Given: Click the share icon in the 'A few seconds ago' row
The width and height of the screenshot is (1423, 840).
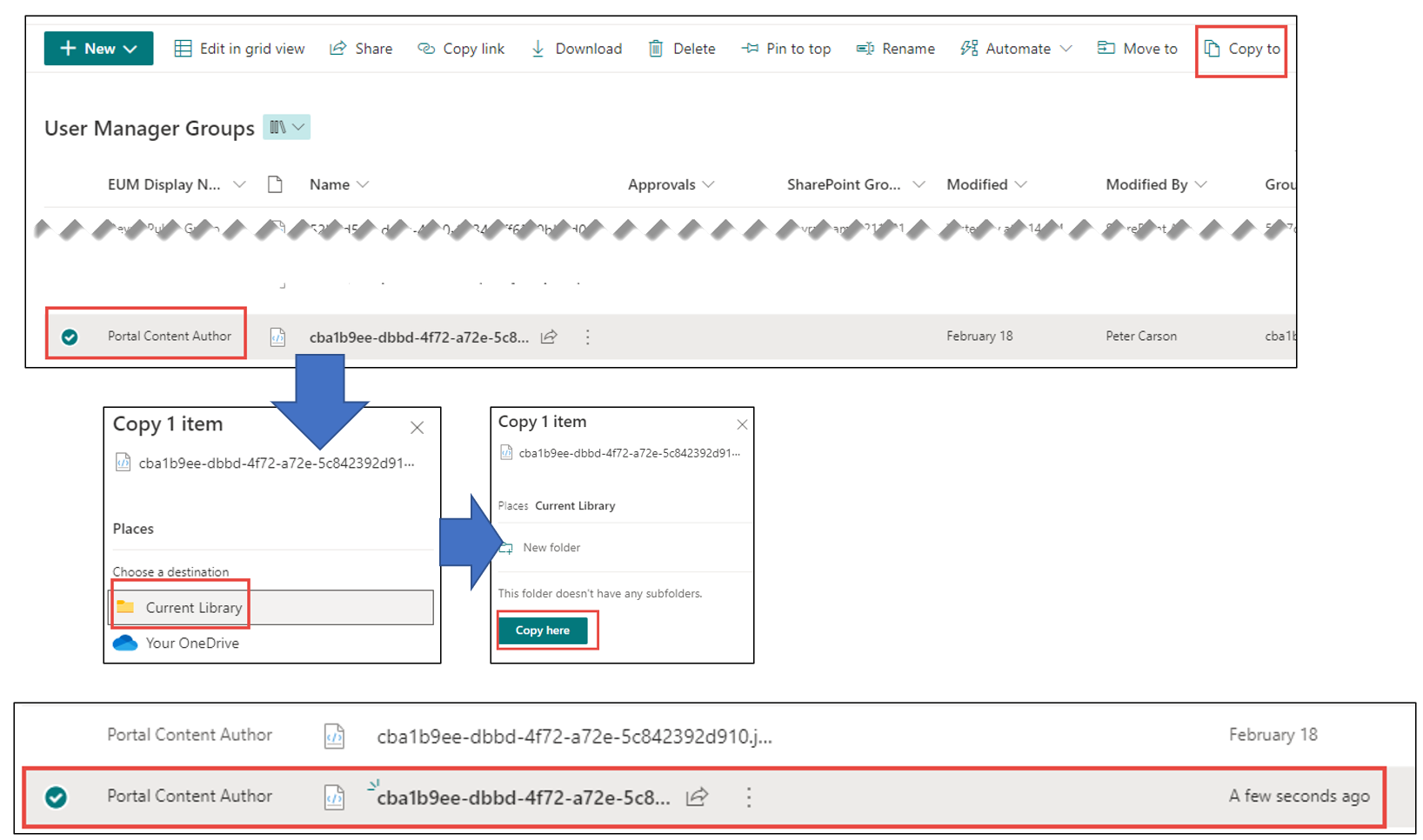Looking at the screenshot, I should pyautogui.click(x=697, y=797).
